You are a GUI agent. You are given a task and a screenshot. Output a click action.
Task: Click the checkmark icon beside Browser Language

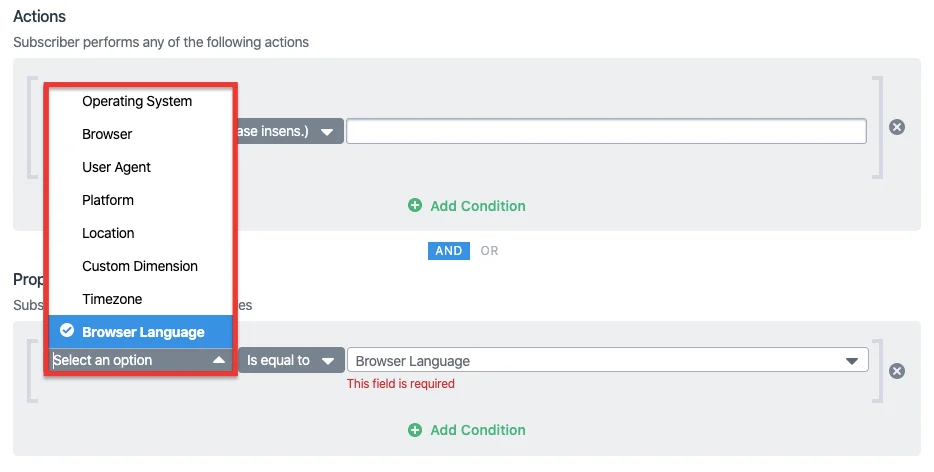pos(67,331)
